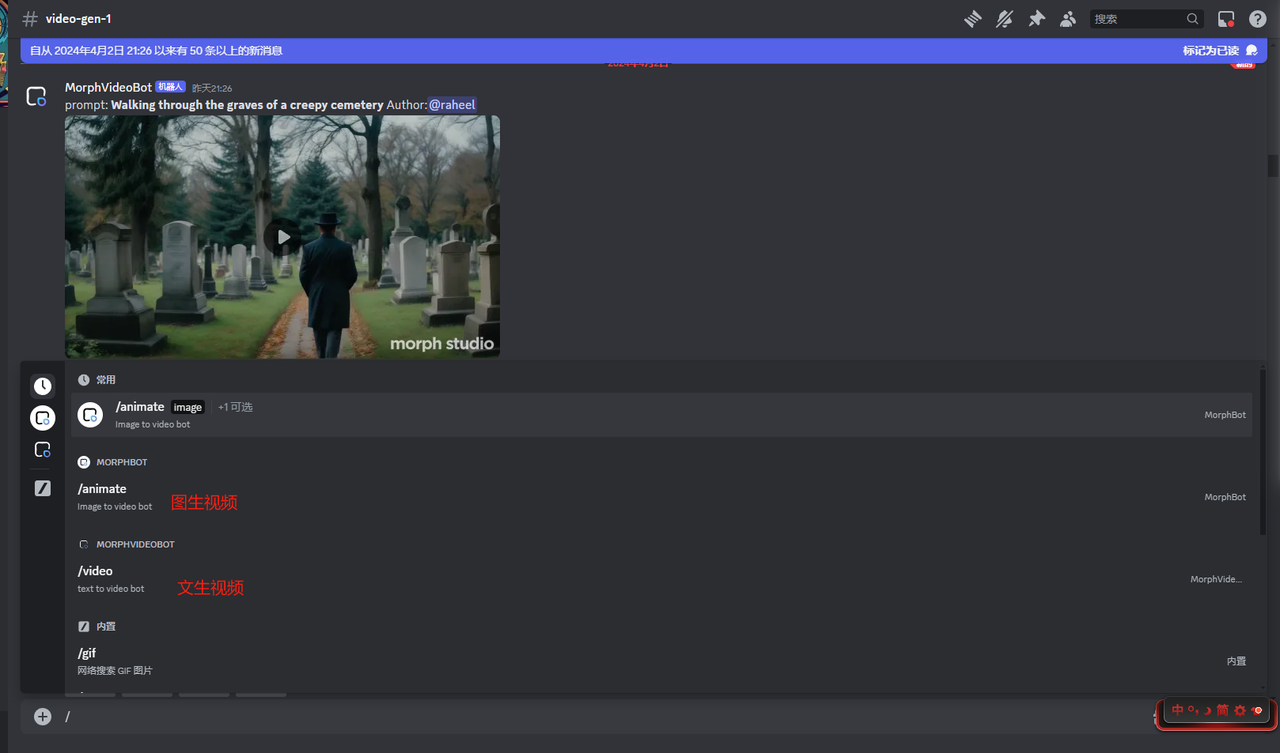Open the inbox icon with red dot
This screenshot has width=1280, height=753.
pos(1226,19)
